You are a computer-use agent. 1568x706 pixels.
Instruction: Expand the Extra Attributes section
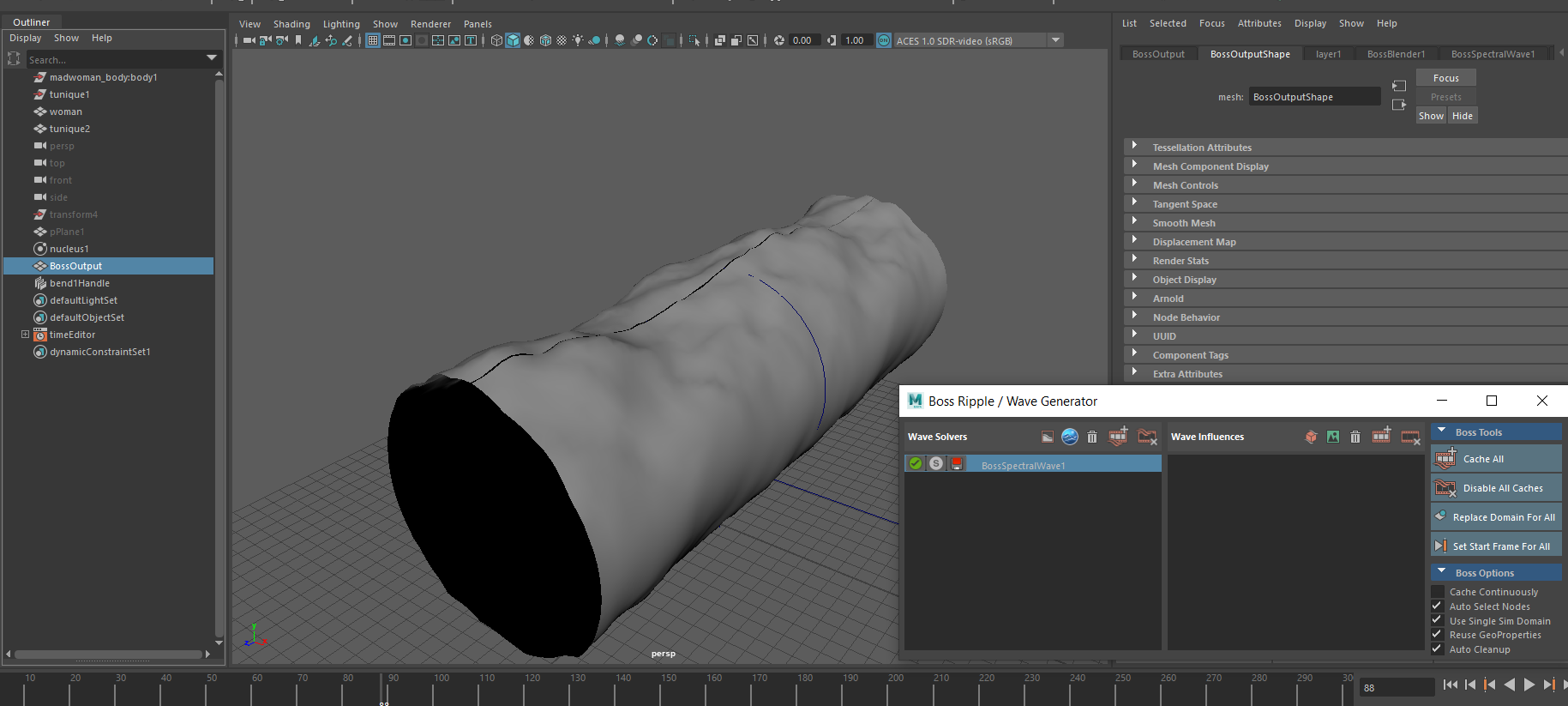point(1134,373)
